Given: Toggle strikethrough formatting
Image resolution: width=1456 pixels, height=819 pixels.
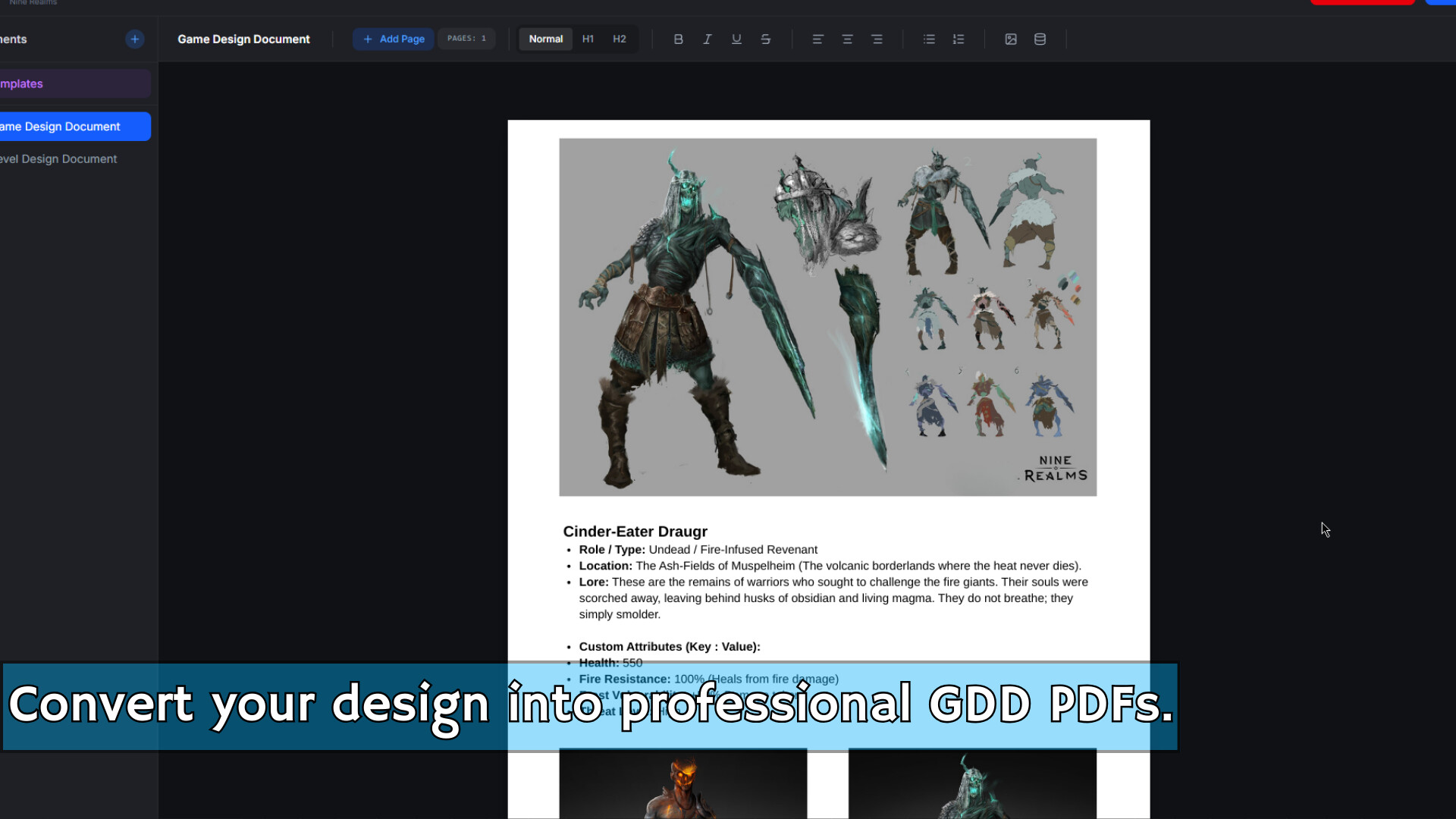Looking at the screenshot, I should (766, 39).
